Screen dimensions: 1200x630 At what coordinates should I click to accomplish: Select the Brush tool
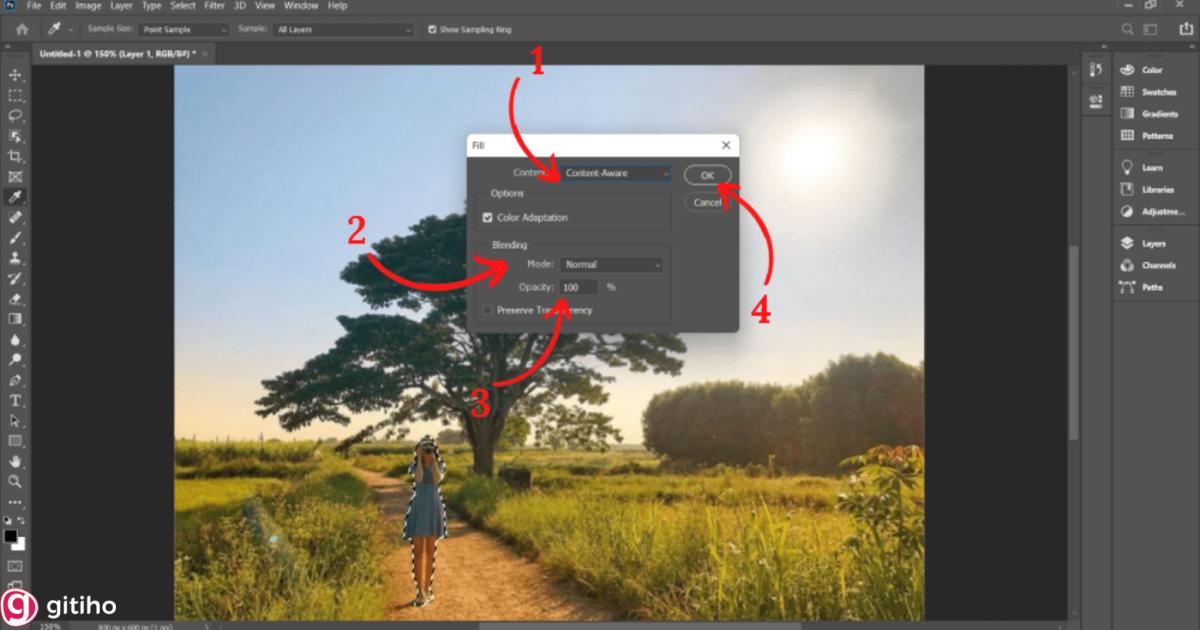(14, 238)
